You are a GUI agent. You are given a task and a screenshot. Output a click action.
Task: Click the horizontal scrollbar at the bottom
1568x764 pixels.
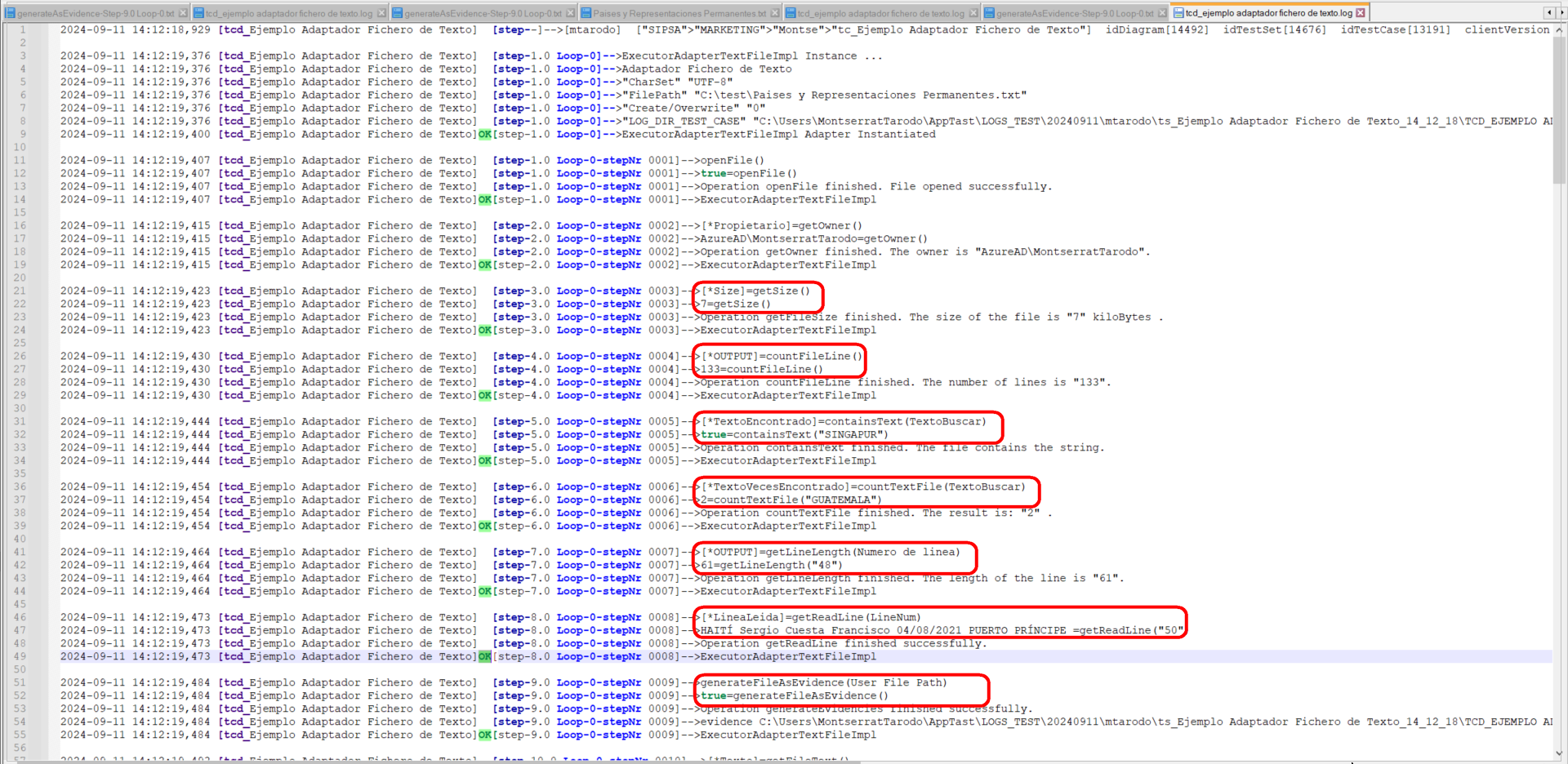tap(735, 762)
